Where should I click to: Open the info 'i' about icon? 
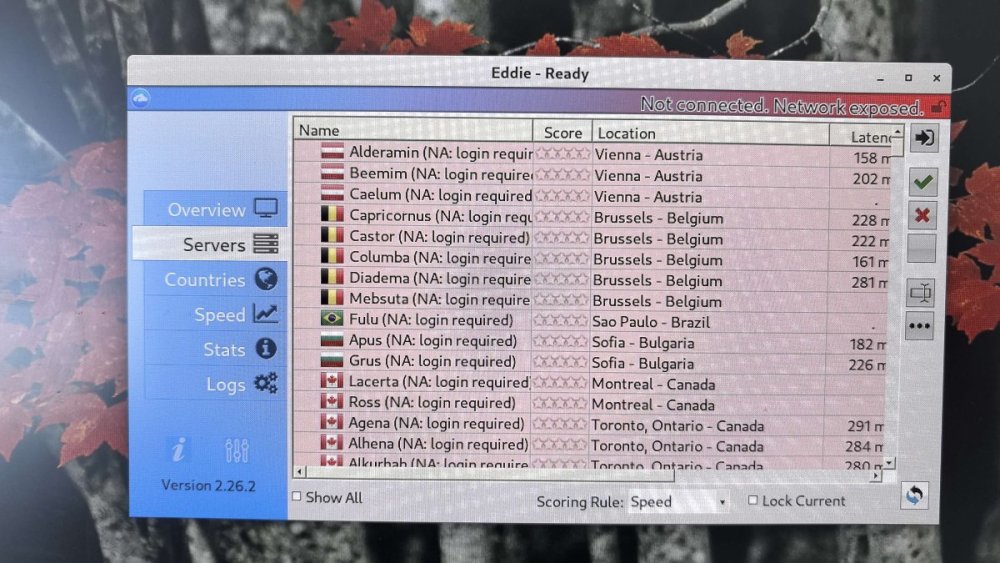[179, 450]
